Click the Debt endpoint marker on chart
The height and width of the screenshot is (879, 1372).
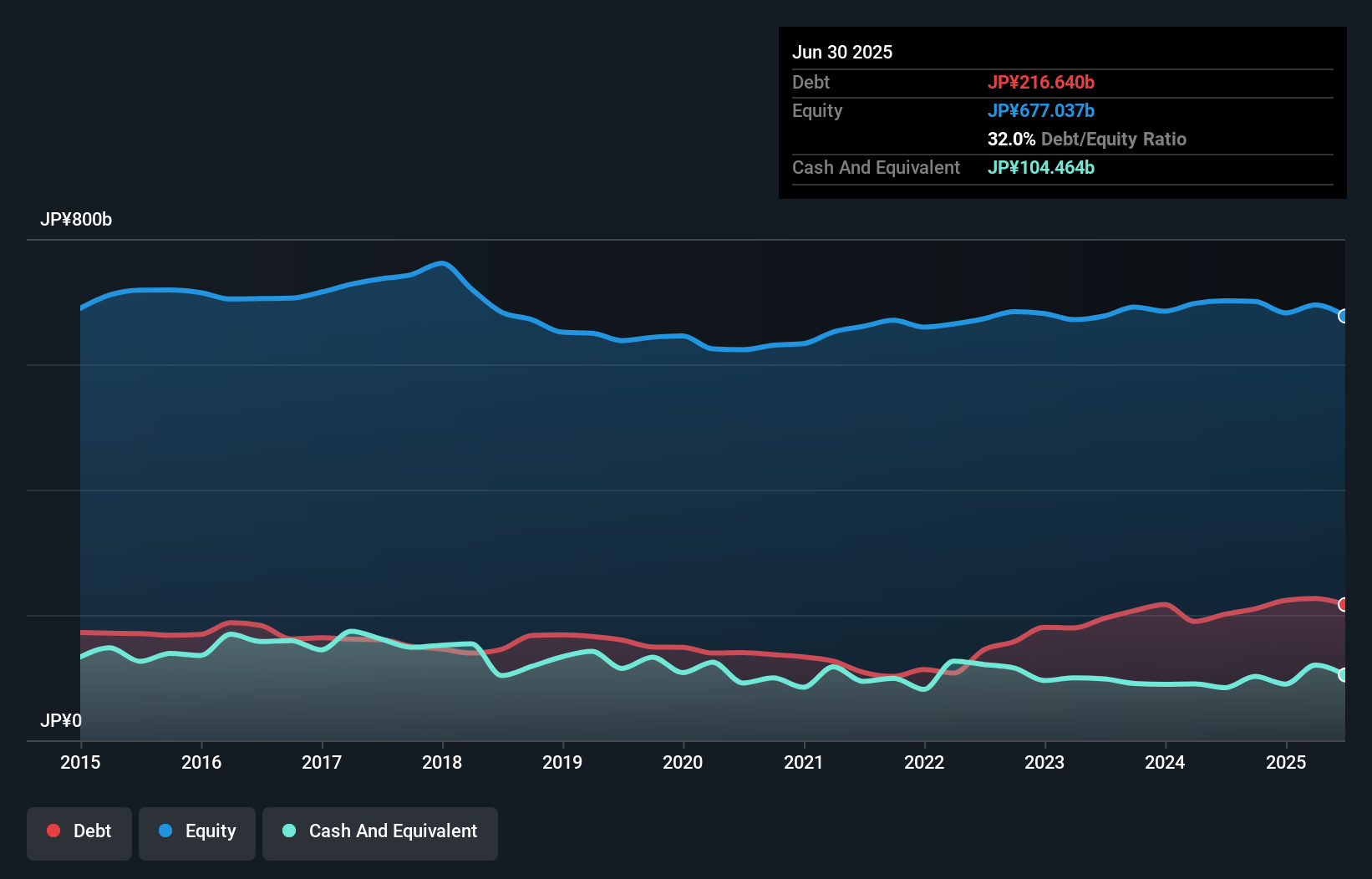point(1343,604)
